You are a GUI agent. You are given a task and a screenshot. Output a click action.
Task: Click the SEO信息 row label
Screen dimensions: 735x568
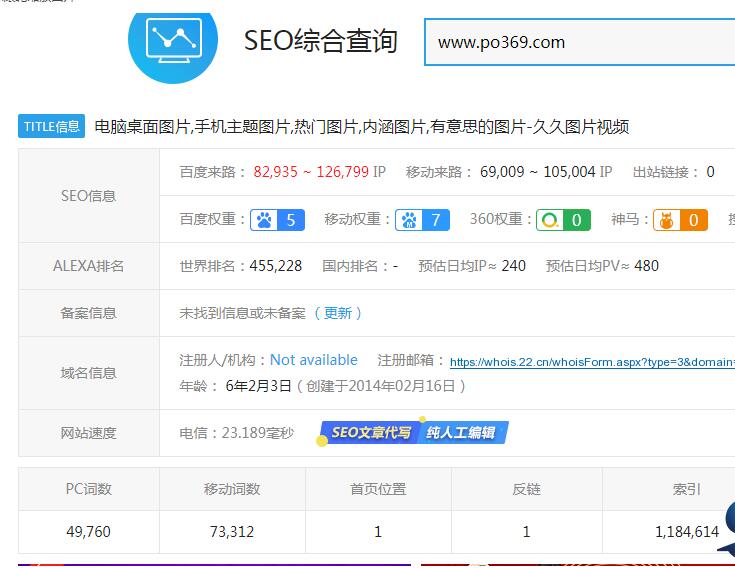[x=89, y=196]
